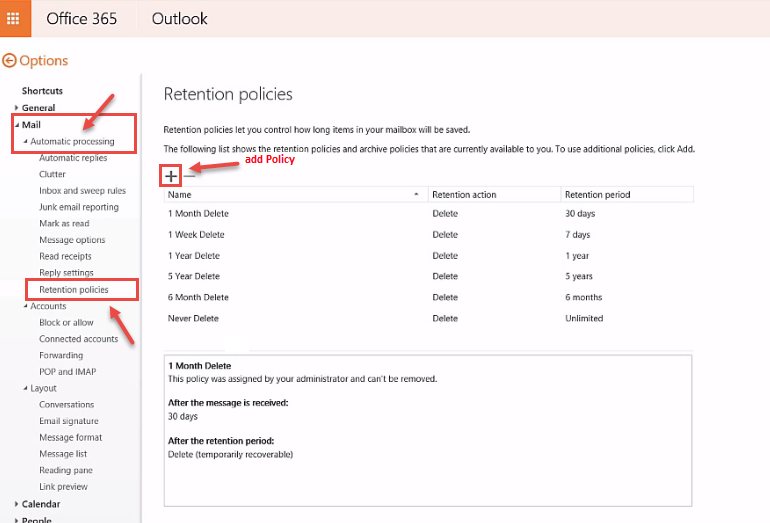Viewport: 770px width, 523px height.
Task: Collapse the Mail section
Action: 17,125
